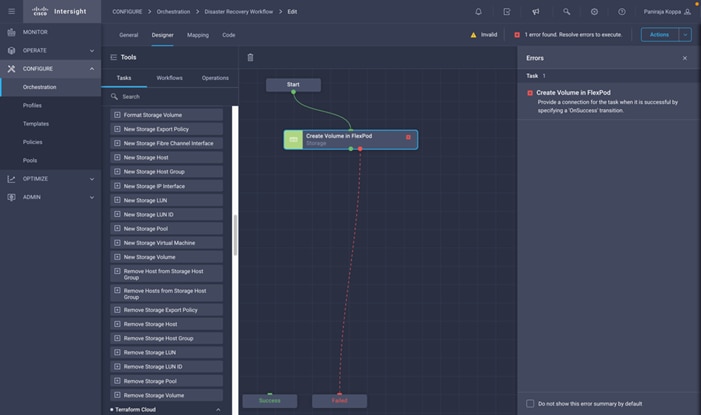The height and width of the screenshot is (415, 701).
Task: Collapse the Terraform Cloud task group
Action: 218,410
